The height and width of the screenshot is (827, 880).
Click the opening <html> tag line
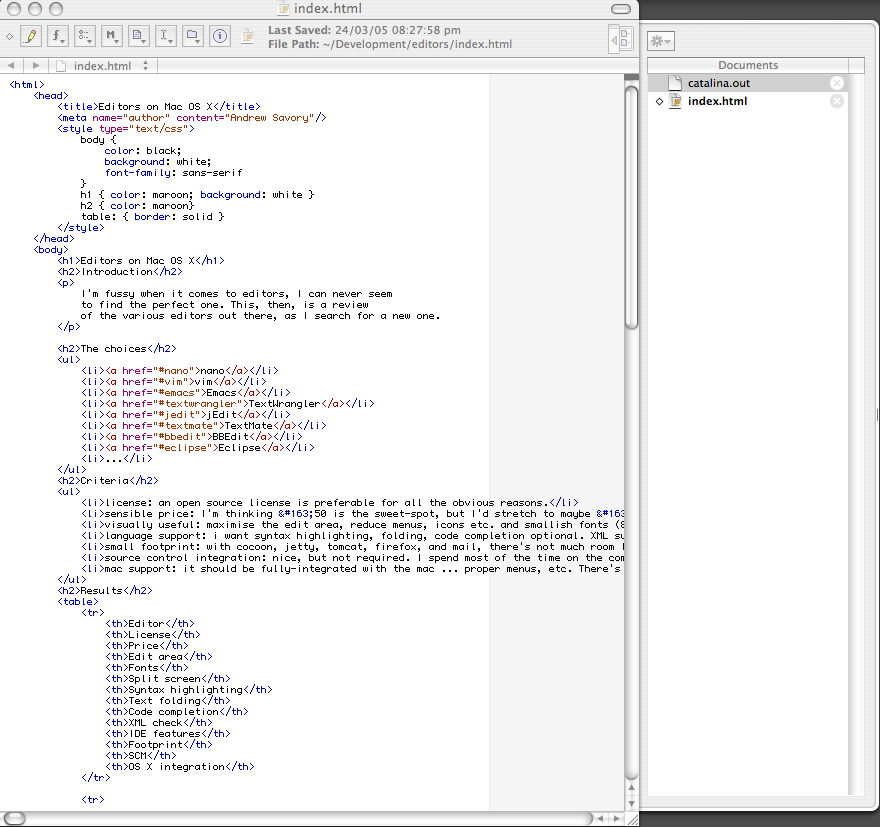coord(27,85)
